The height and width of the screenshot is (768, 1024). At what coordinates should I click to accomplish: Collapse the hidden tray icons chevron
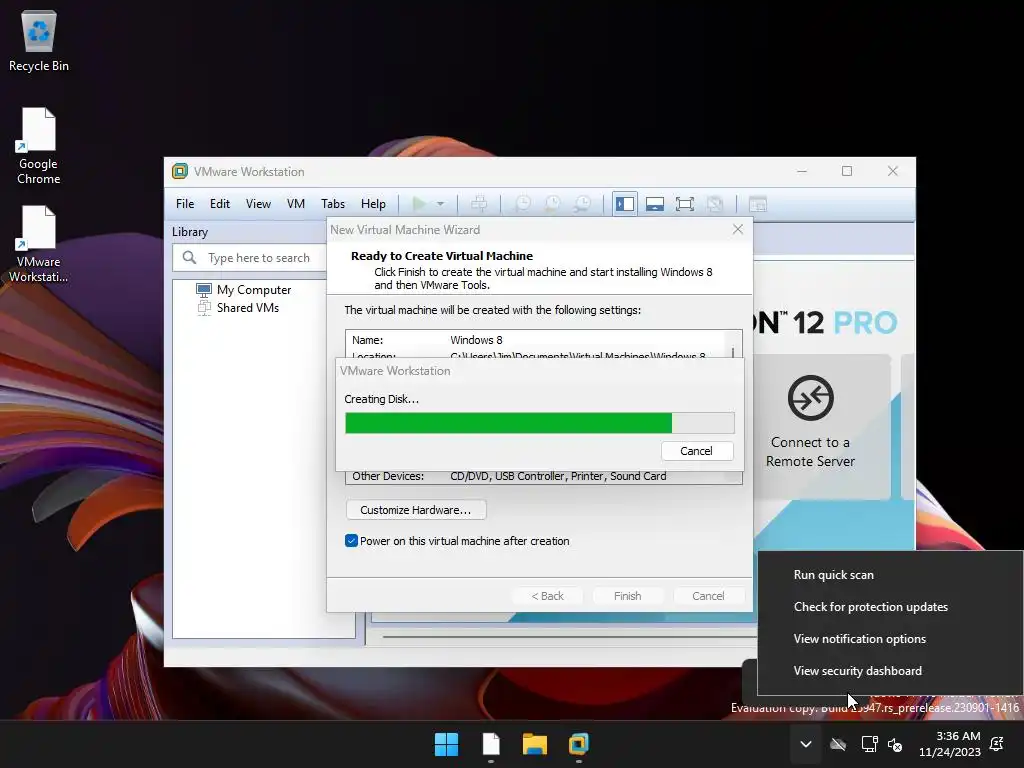click(x=806, y=744)
